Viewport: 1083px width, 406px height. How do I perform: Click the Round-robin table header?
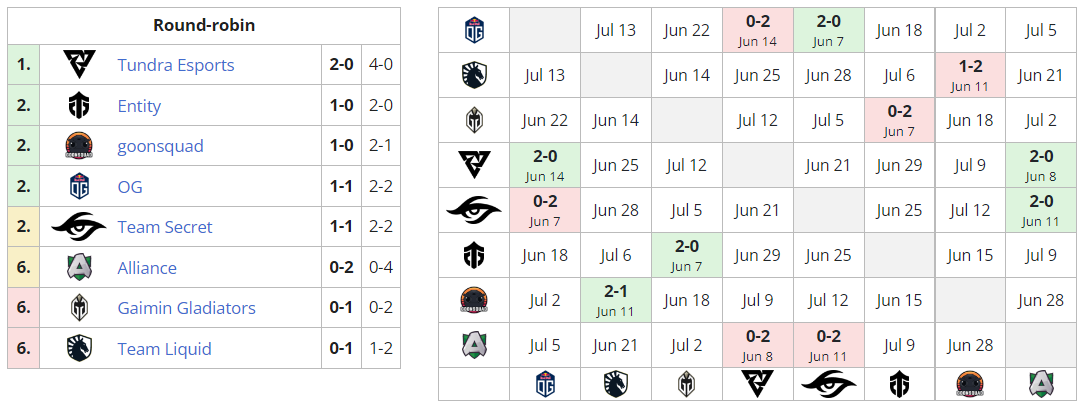click(x=204, y=25)
